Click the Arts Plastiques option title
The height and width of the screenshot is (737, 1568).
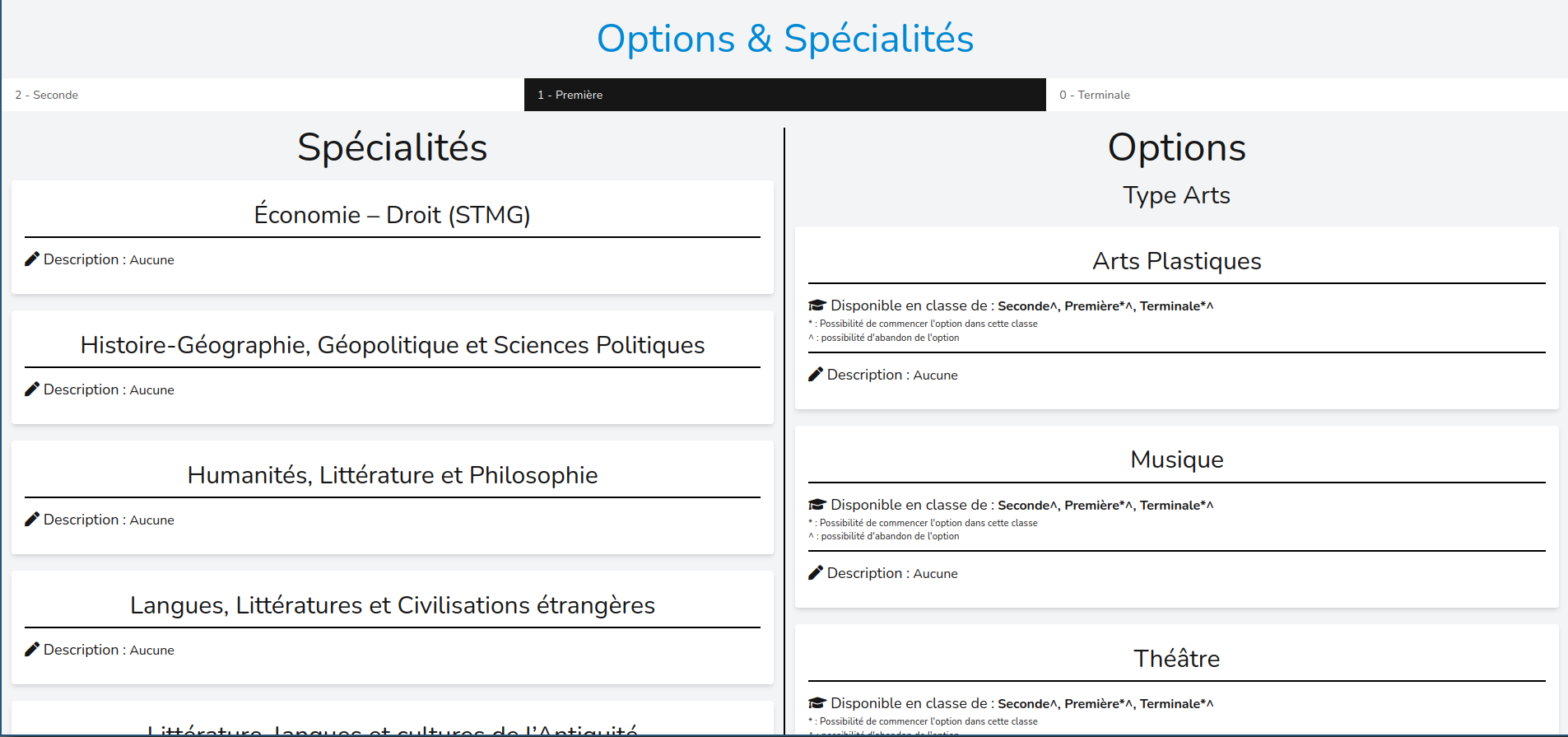[x=1176, y=261]
